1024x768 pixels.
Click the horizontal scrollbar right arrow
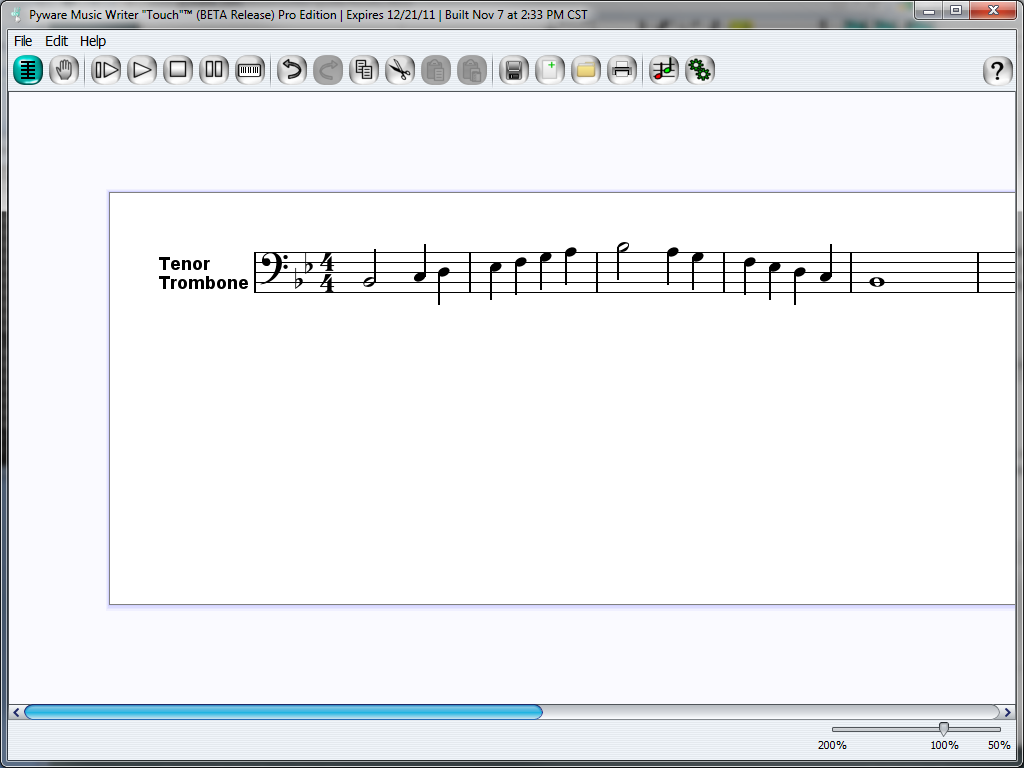coord(1006,712)
